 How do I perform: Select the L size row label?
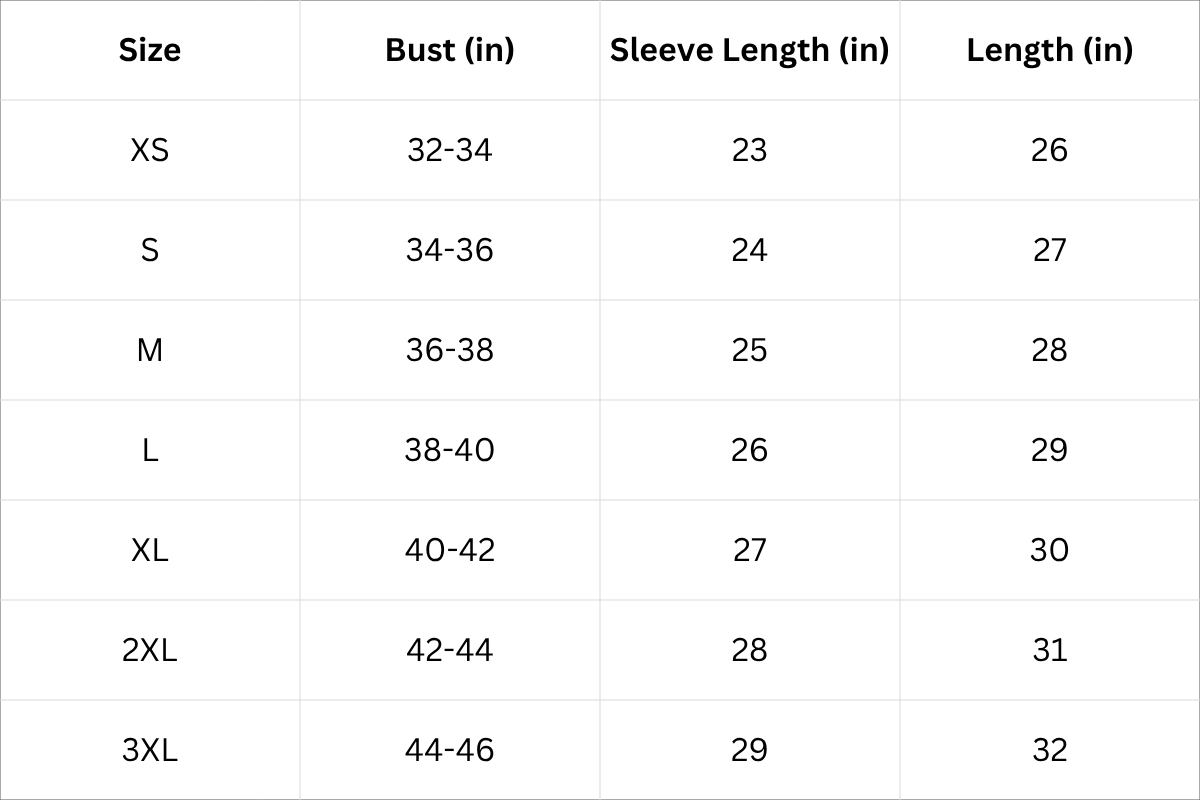[x=150, y=450]
